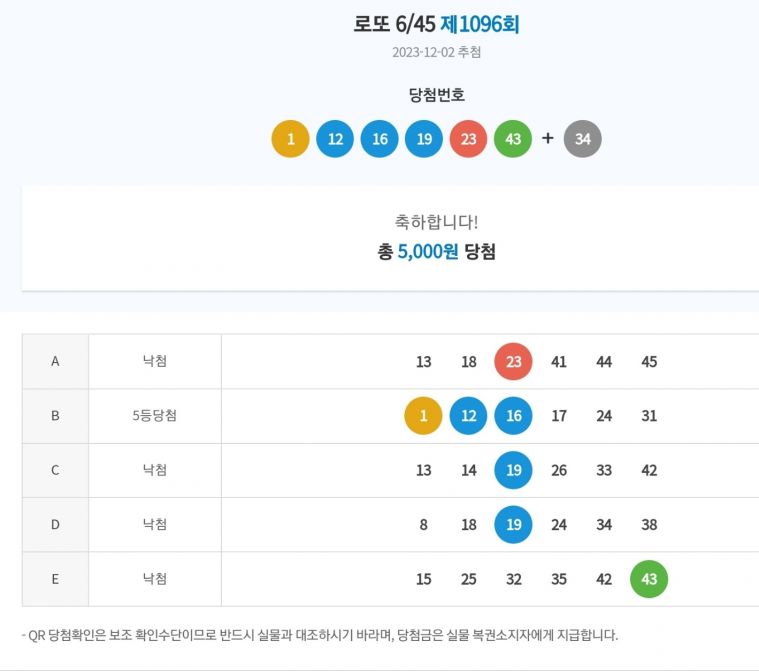
Task: Click number 31 in row B
Action: [x=649, y=416]
